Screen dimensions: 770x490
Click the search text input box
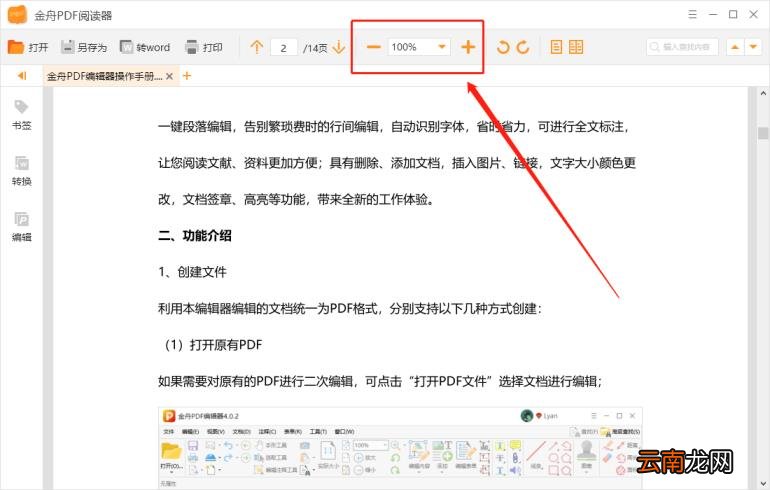tap(682, 47)
